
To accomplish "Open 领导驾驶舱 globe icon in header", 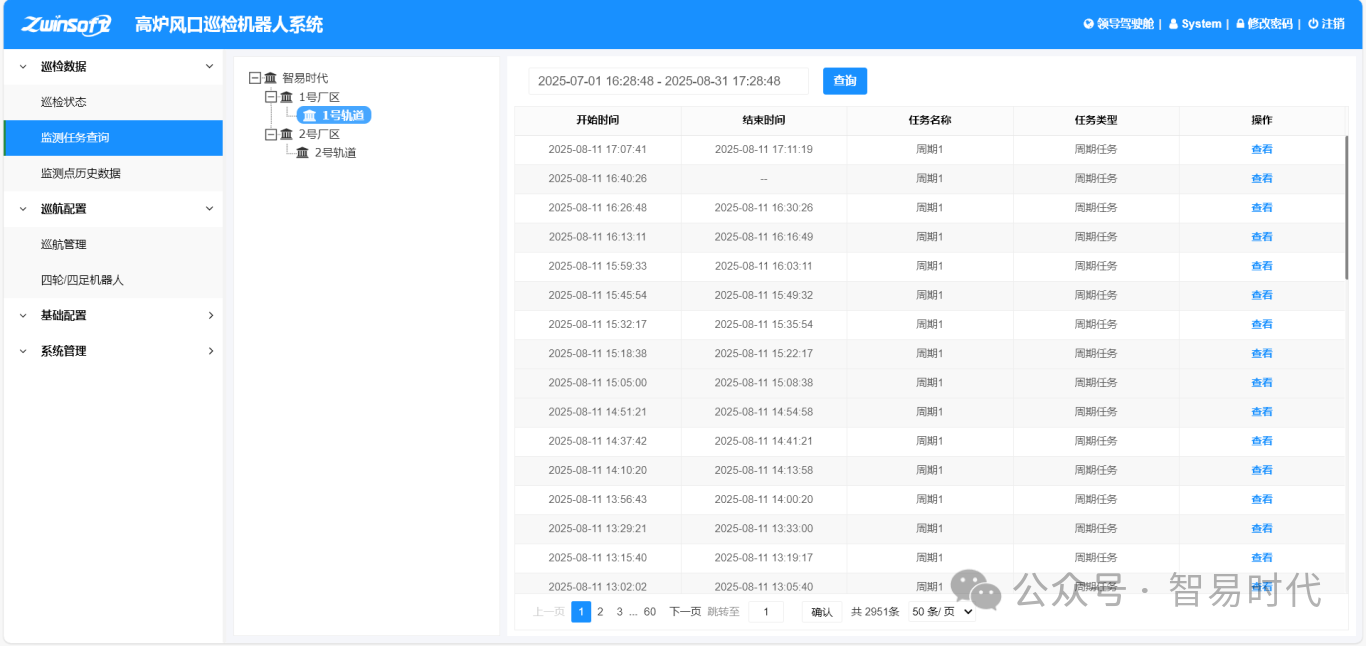I will click(x=1089, y=24).
